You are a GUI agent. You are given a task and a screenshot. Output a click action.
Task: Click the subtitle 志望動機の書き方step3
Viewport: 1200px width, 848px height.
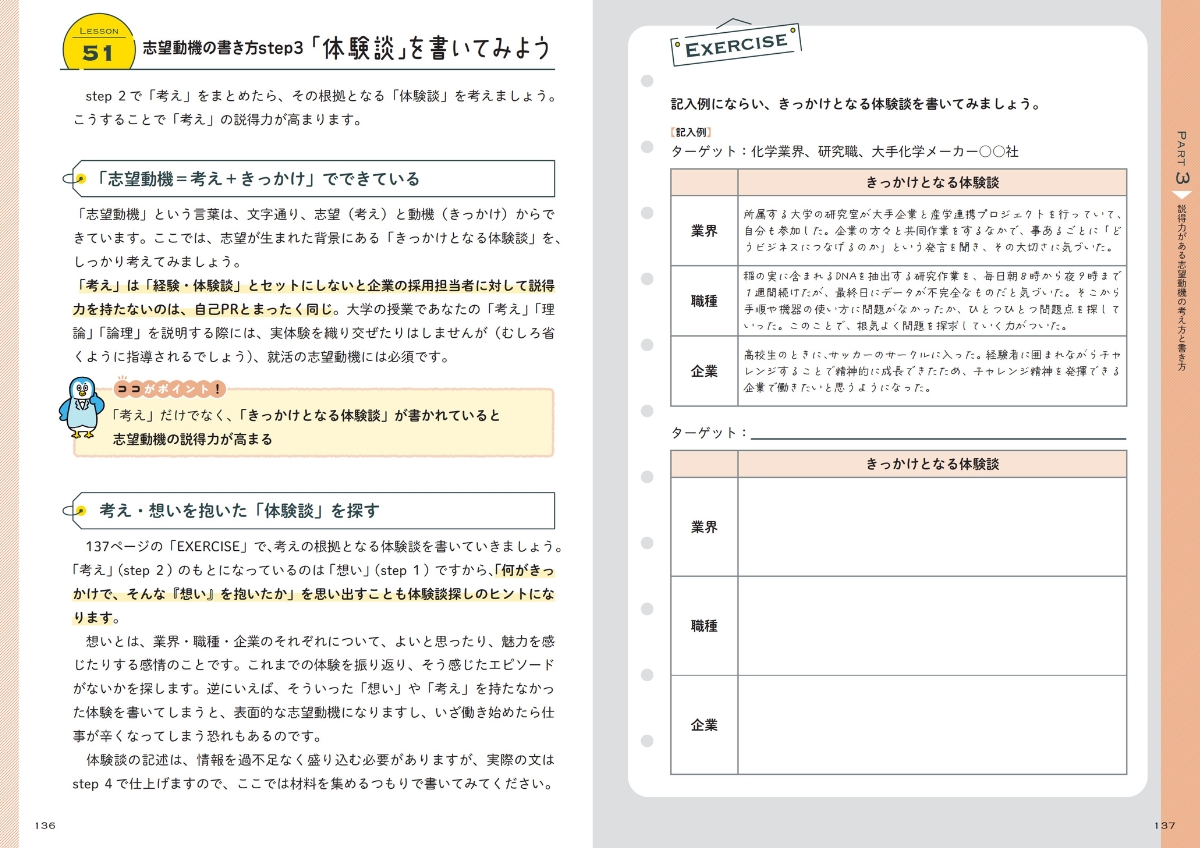pos(223,49)
